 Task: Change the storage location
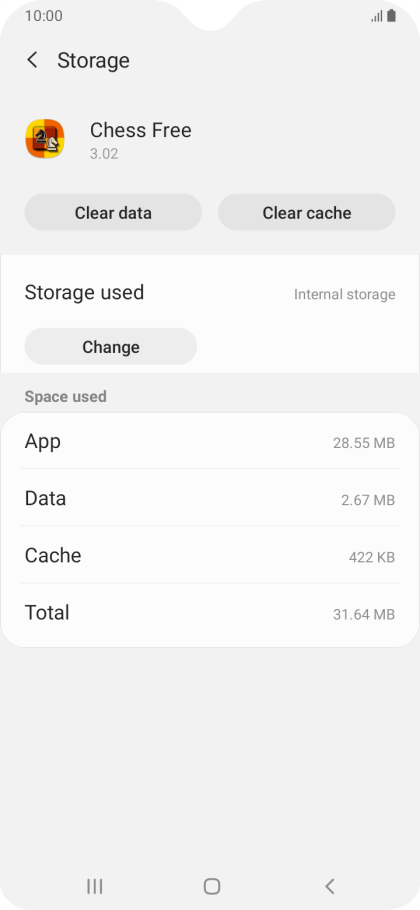pos(111,346)
